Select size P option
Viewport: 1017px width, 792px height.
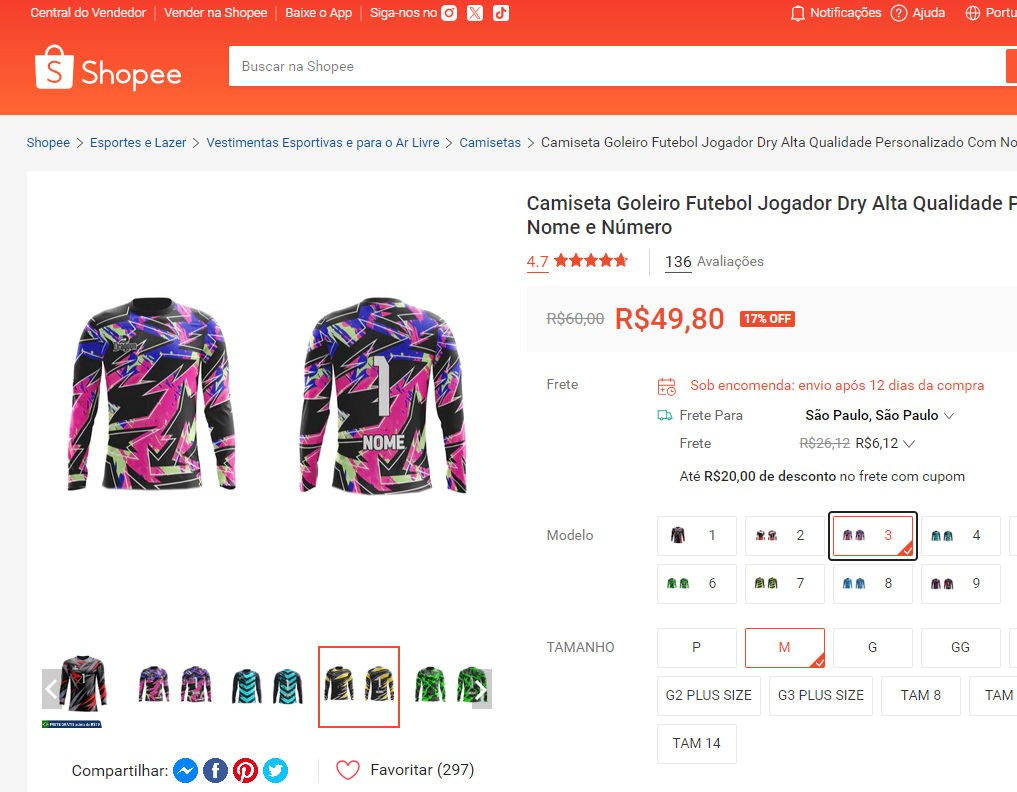pyautogui.click(x=696, y=647)
